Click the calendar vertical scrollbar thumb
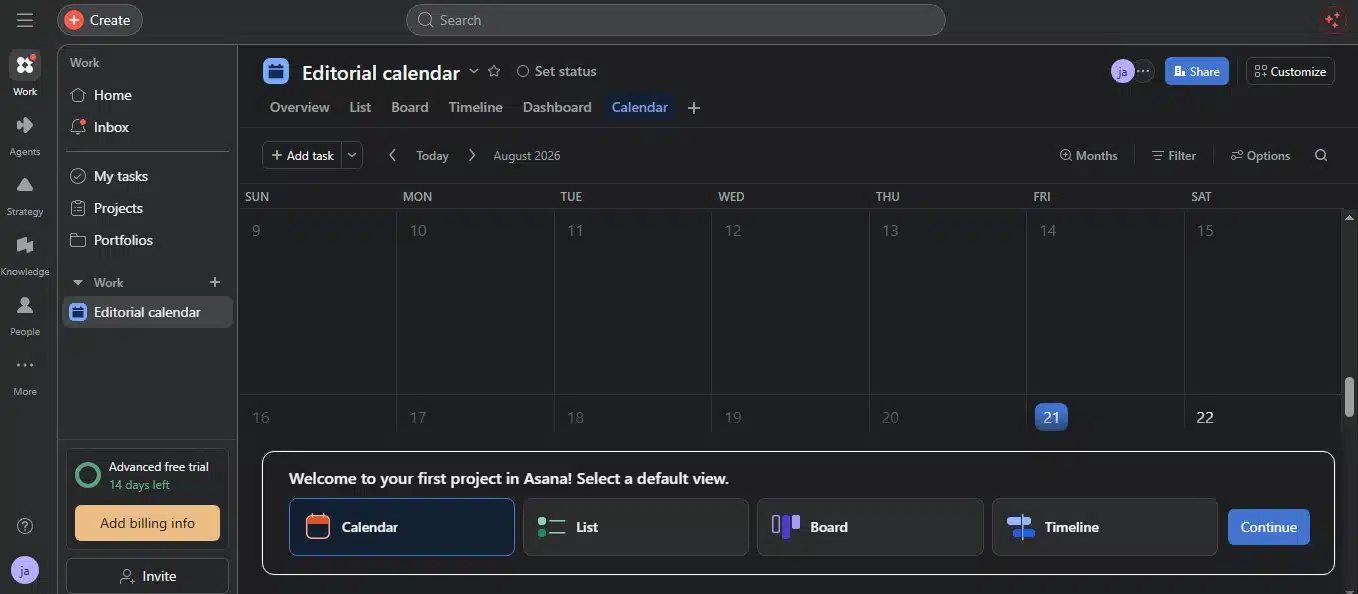The height and width of the screenshot is (594, 1358). pos(1349,396)
